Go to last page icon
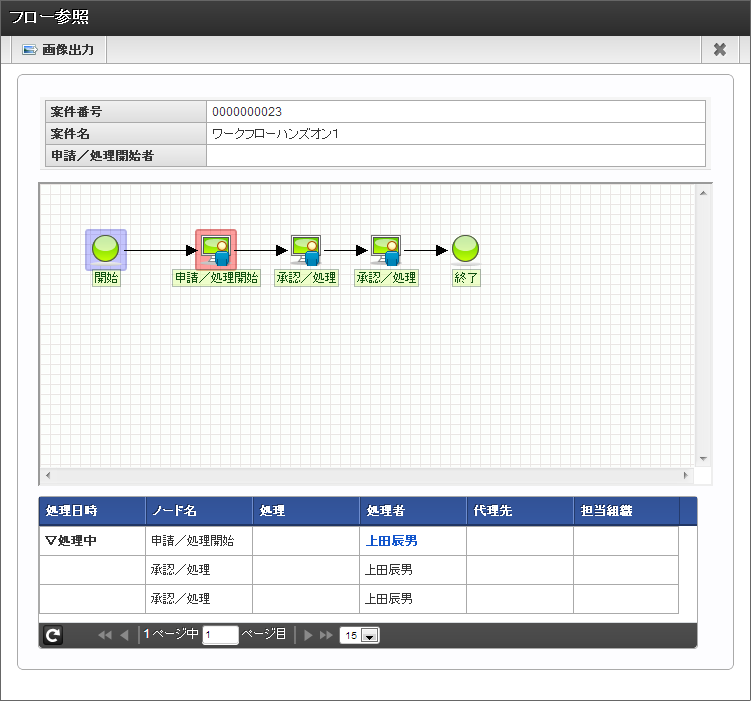The image size is (751, 701). [326, 635]
